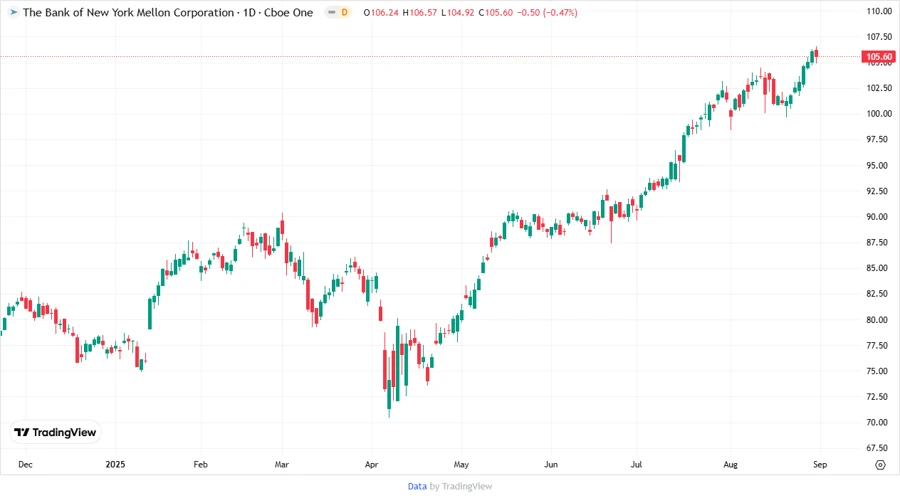Click the 102.50 price axis label

[x=879, y=88]
